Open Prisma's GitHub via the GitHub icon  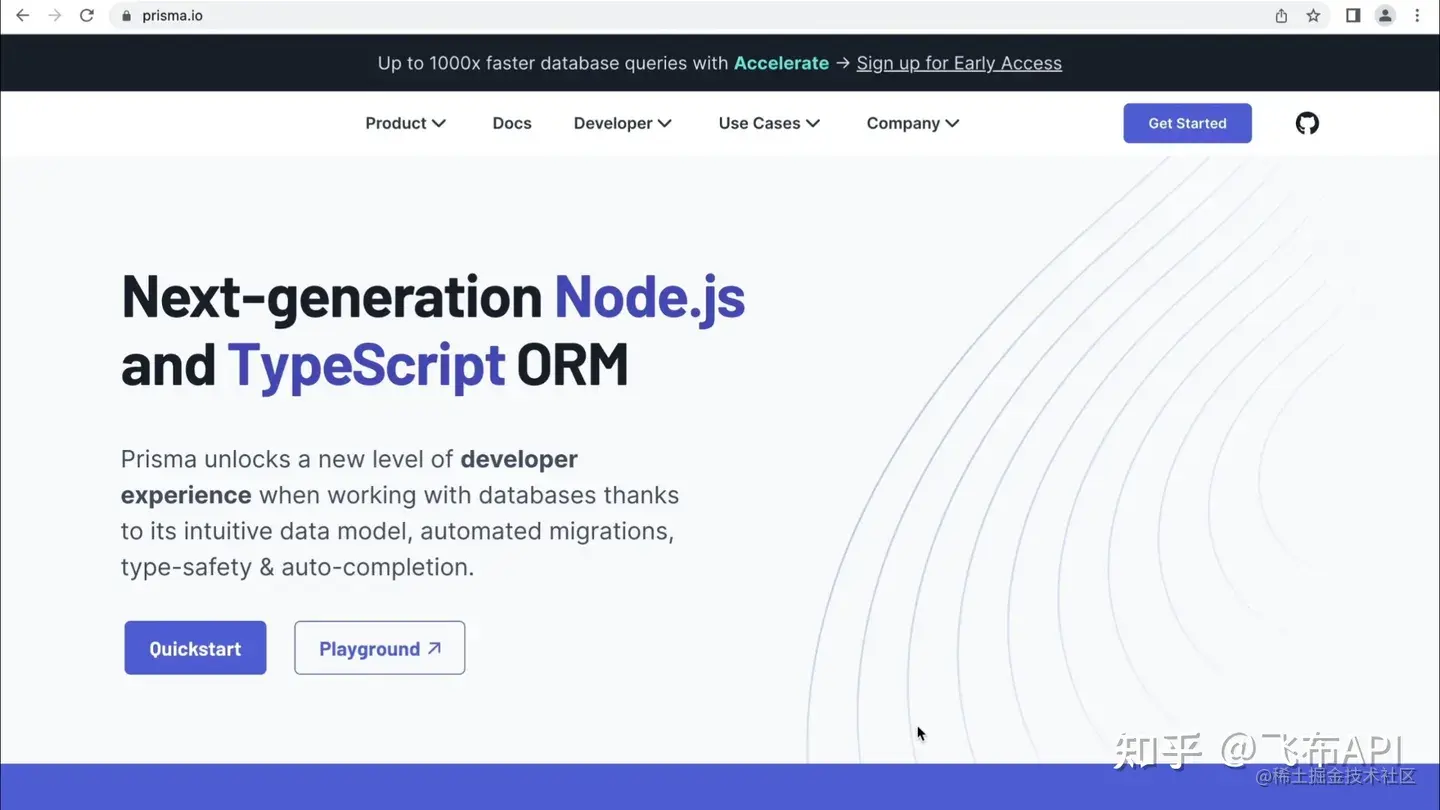click(1307, 123)
